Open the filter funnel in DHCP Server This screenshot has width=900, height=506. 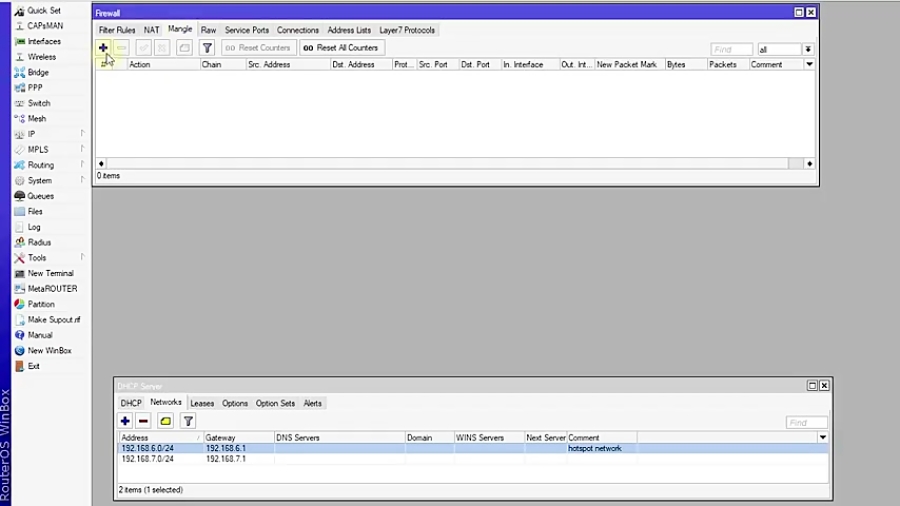tap(188, 421)
